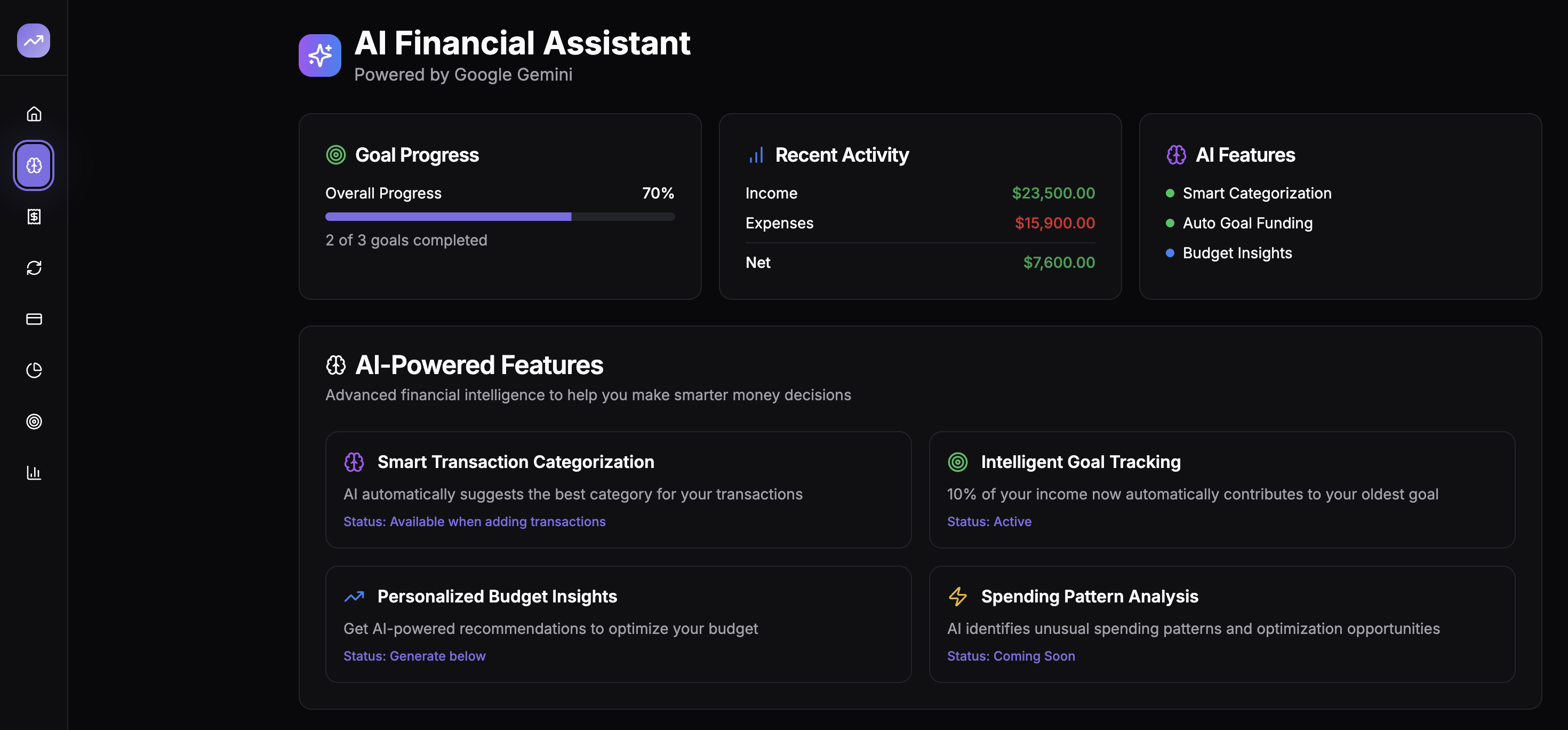
Task: Click the Net amount $7,600.00
Action: (1059, 263)
